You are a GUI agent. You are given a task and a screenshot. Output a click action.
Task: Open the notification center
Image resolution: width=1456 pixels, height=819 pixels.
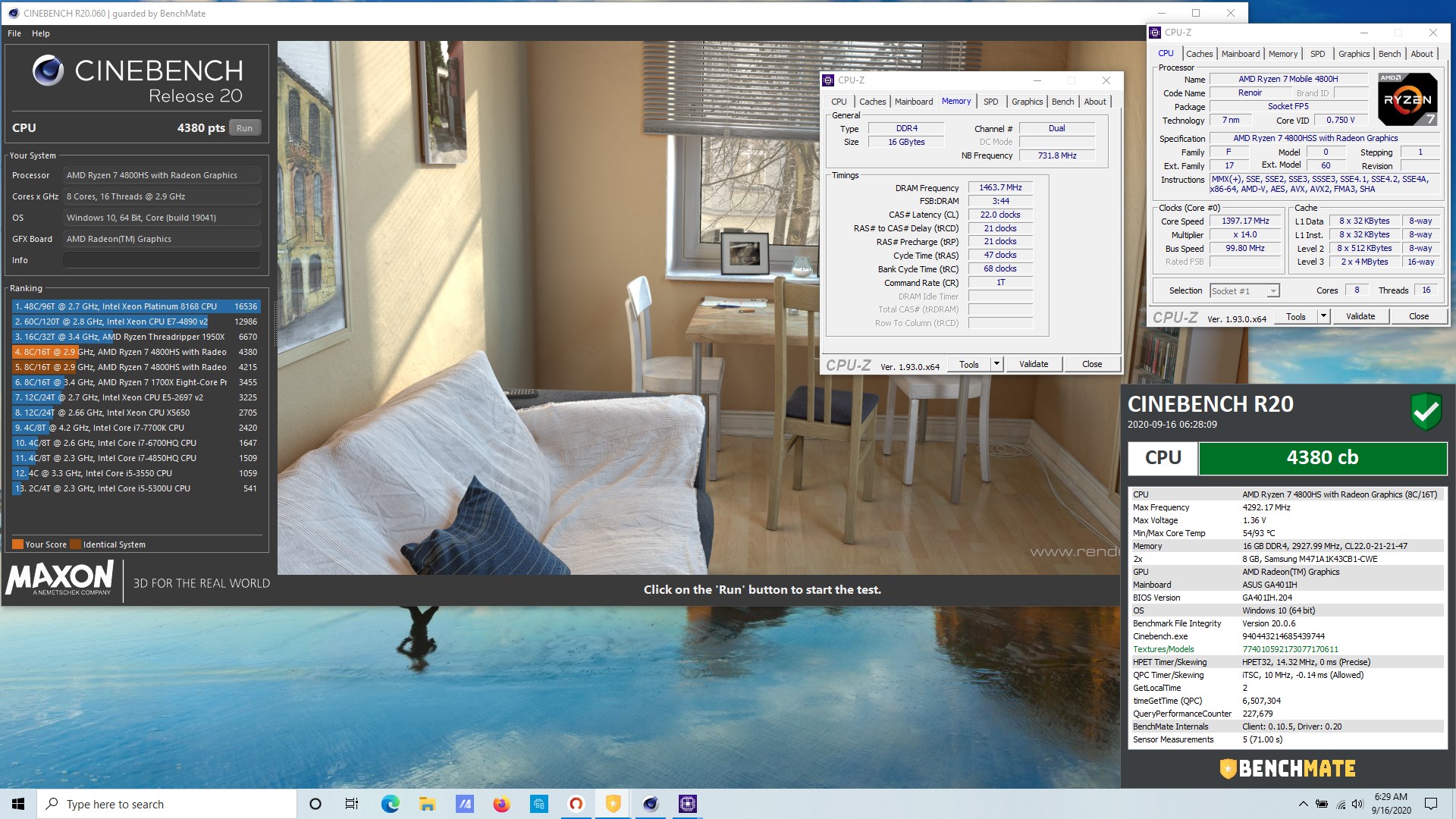click(1431, 804)
